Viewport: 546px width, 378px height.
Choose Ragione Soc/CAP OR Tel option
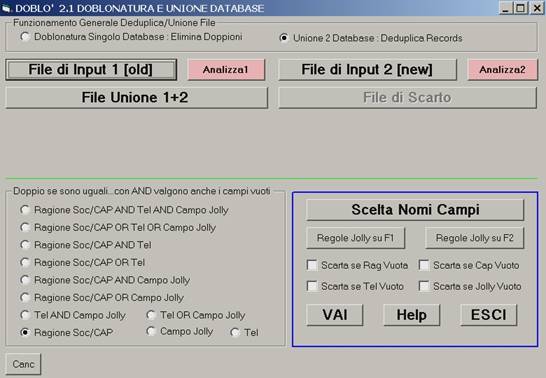pyautogui.click(x=25, y=262)
